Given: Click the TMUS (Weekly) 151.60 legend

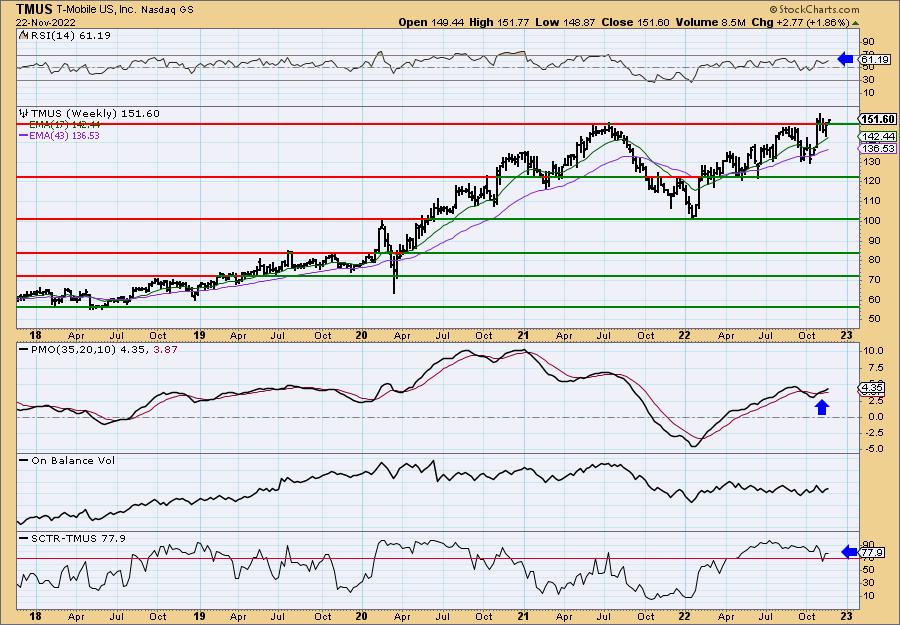Looking at the screenshot, I should point(95,114).
